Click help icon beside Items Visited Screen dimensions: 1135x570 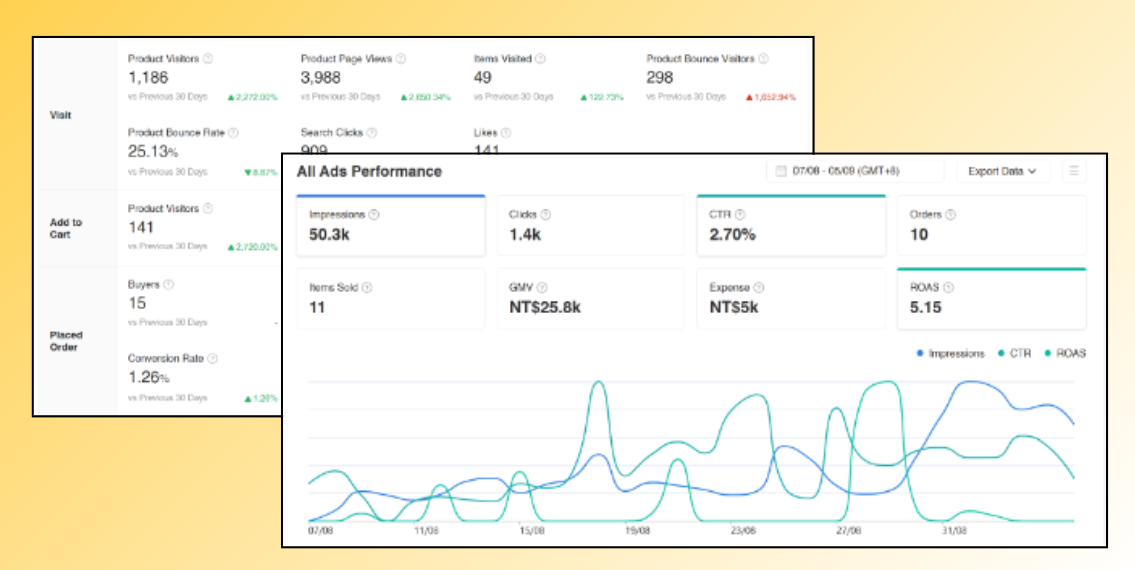tap(539, 59)
